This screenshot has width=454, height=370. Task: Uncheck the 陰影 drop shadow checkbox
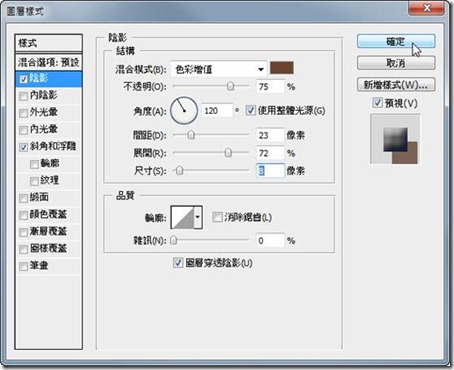pyautogui.click(x=23, y=79)
